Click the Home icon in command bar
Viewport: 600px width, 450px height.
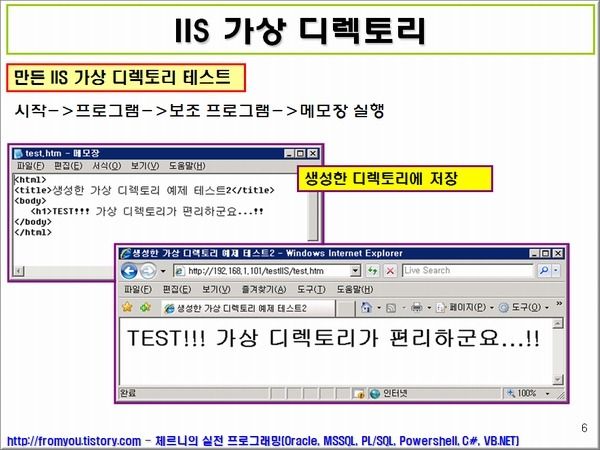(x=366, y=307)
